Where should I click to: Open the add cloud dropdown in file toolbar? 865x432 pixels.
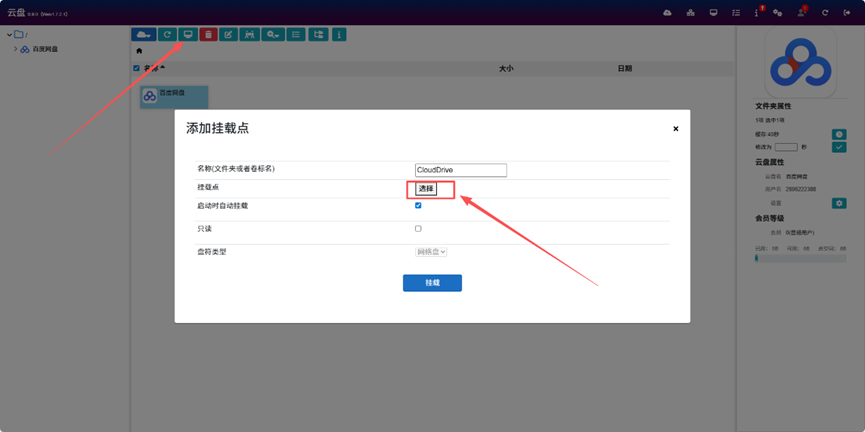[x=143, y=34]
